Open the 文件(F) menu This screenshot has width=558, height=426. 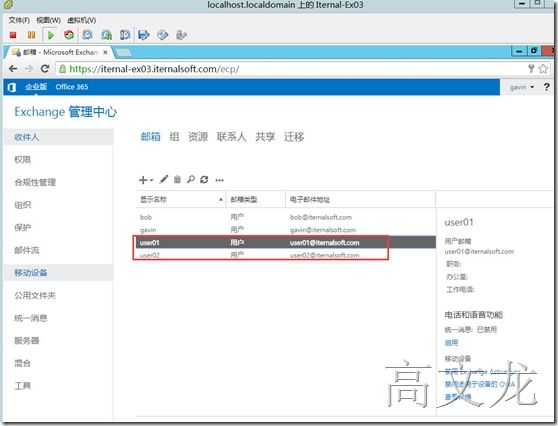pyautogui.click(x=19, y=20)
